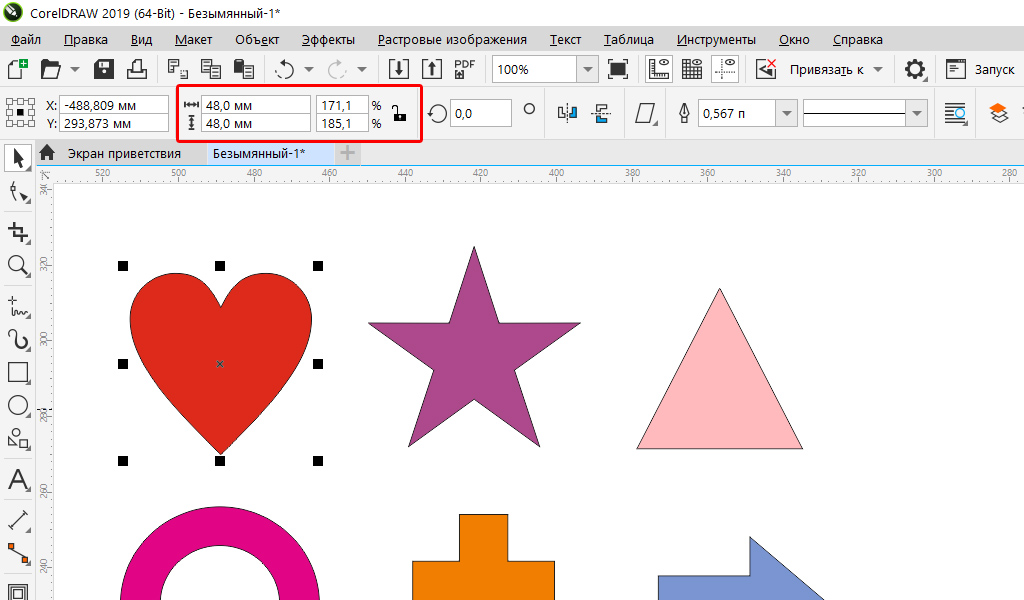The image size is (1024, 600).
Task: Add a new document tab with plus
Action: [347, 153]
